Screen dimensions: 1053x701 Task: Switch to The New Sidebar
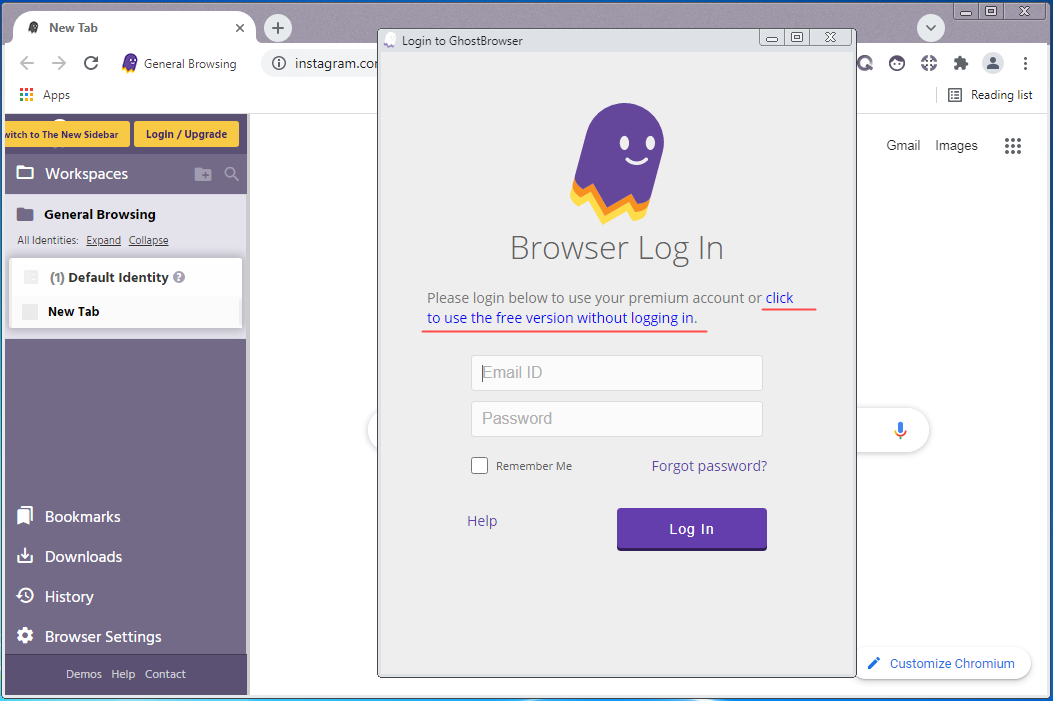(66, 134)
